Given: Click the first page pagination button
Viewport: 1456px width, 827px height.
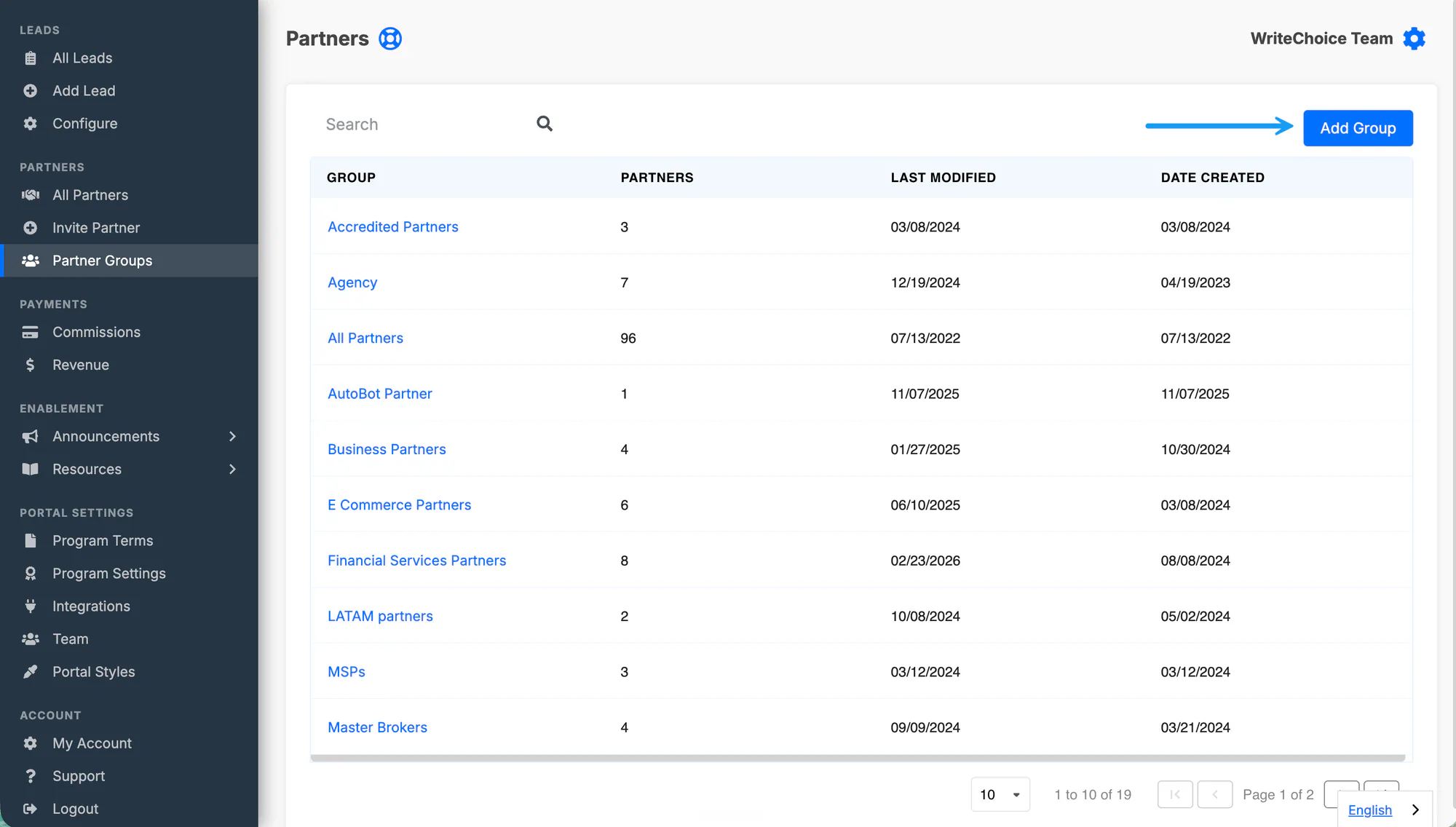Looking at the screenshot, I should point(1175,794).
